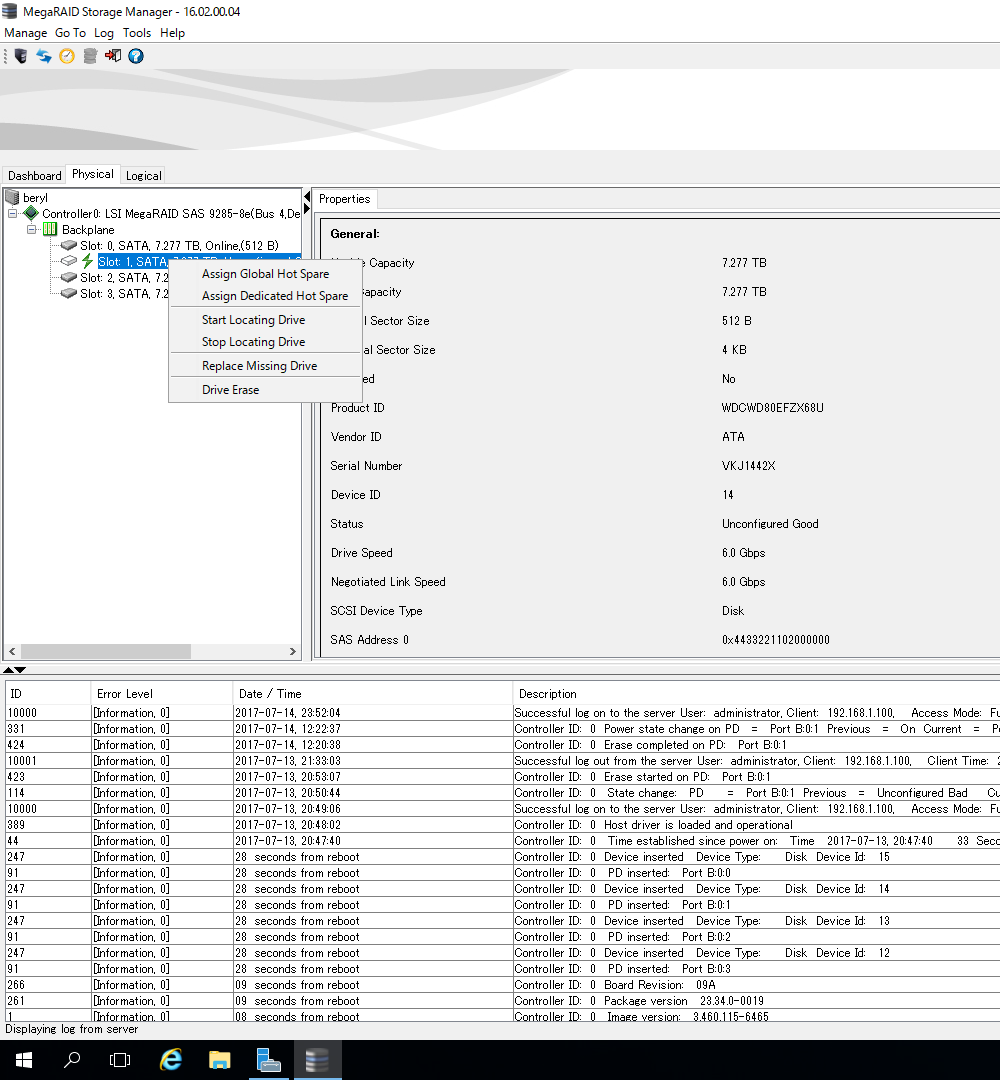
Task: Select log row 331 power state change
Action: pyautogui.click(x=503, y=729)
